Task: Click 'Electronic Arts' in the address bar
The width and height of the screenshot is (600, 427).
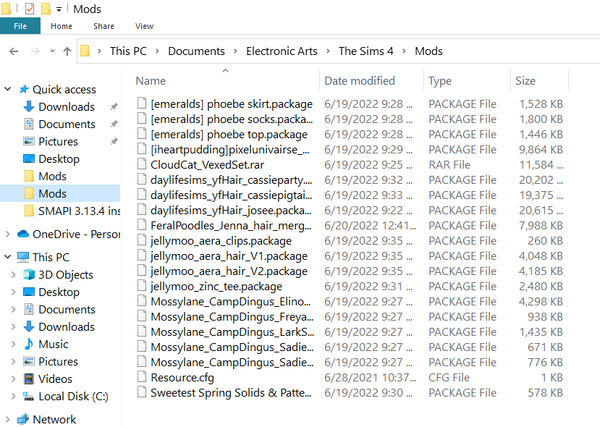Action: tap(282, 51)
